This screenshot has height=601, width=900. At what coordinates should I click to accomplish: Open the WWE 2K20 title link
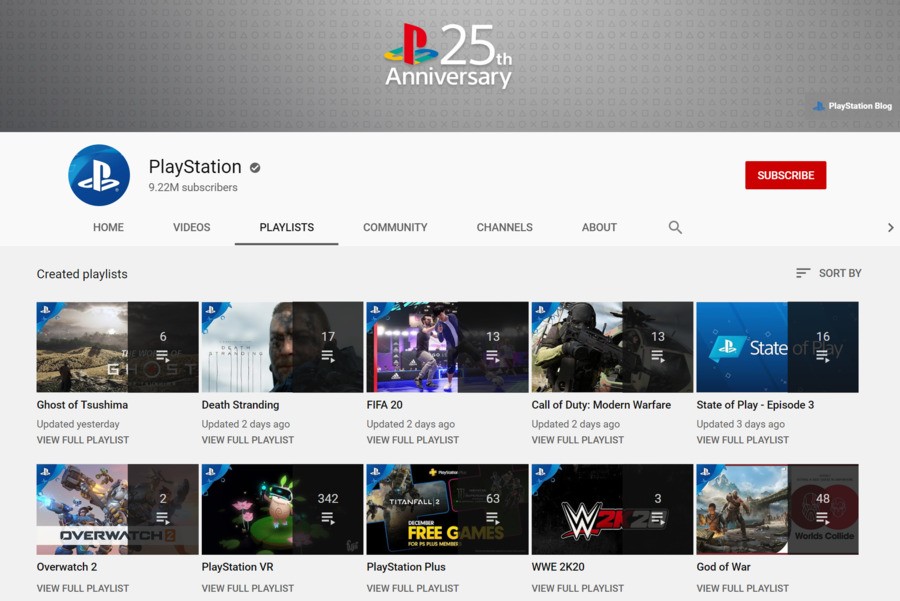pyautogui.click(x=558, y=567)
